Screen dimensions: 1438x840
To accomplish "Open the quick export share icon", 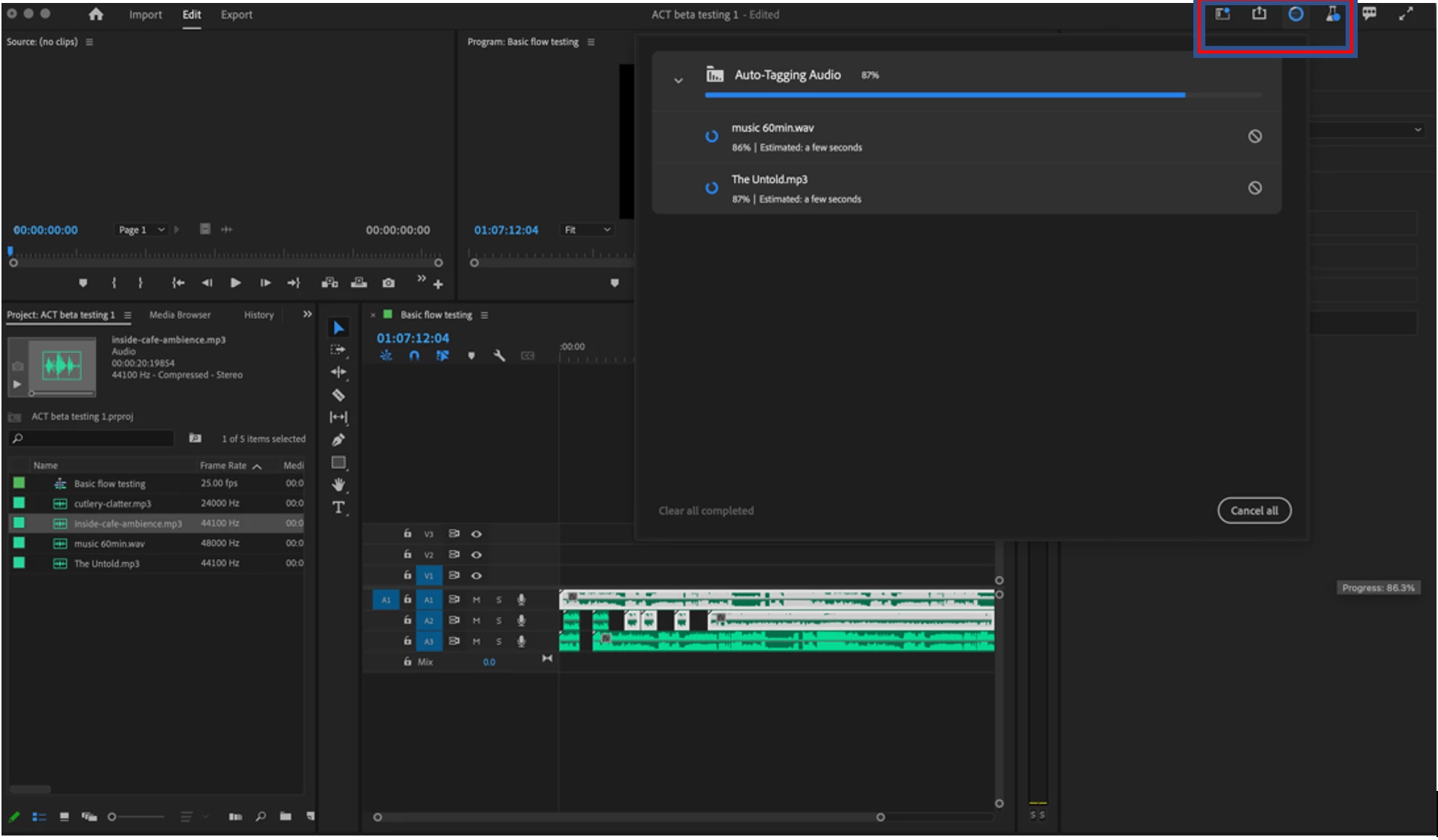I will tap(1259, 14).
